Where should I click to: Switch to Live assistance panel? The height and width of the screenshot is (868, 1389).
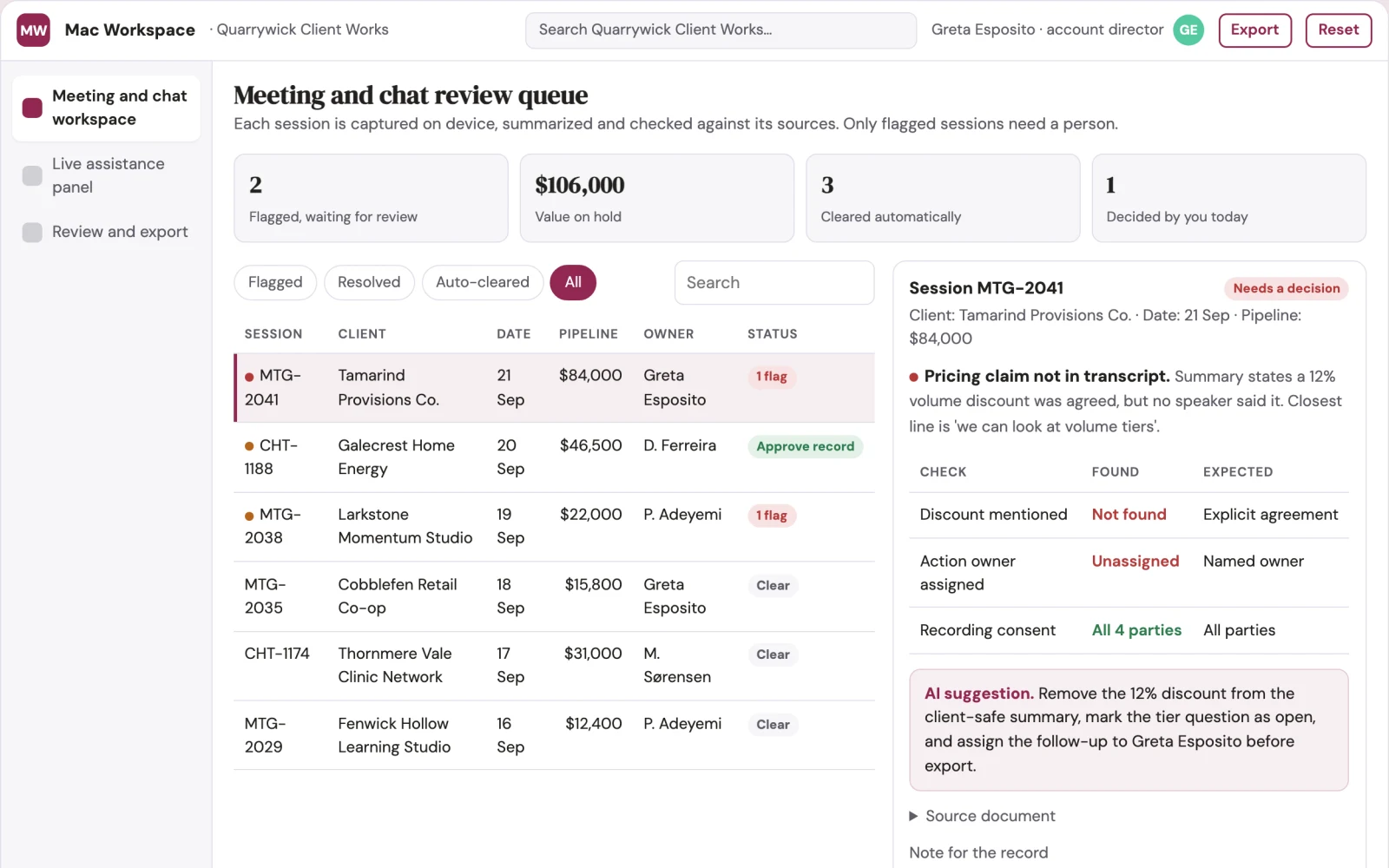click(x=106, y=175)
